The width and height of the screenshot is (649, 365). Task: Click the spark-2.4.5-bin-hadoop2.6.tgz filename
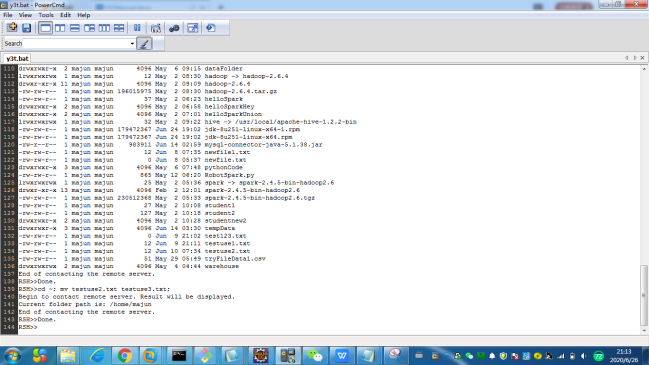click(x=260, y=198)
